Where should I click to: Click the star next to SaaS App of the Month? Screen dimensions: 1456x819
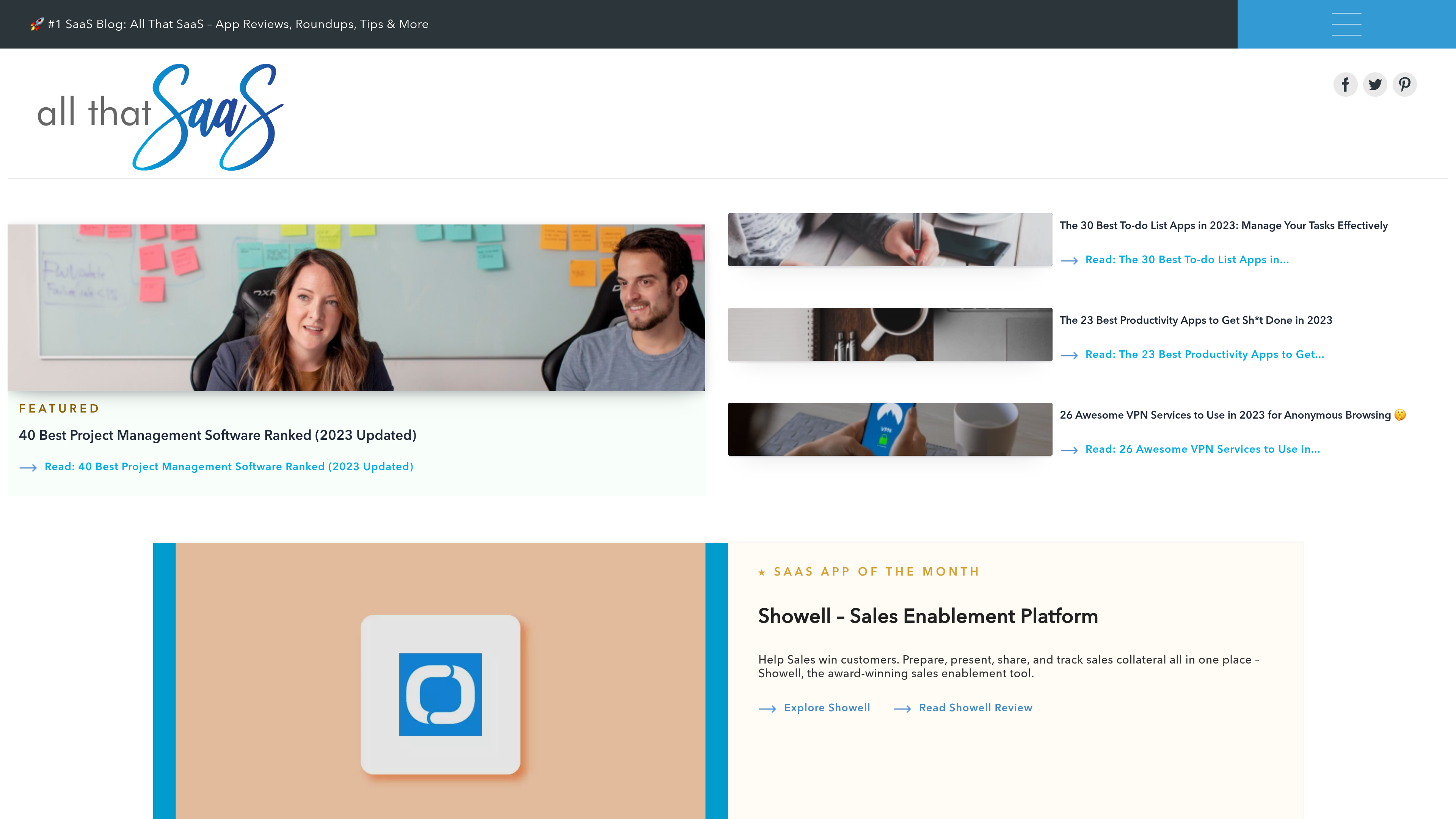(x=762, y=573)
